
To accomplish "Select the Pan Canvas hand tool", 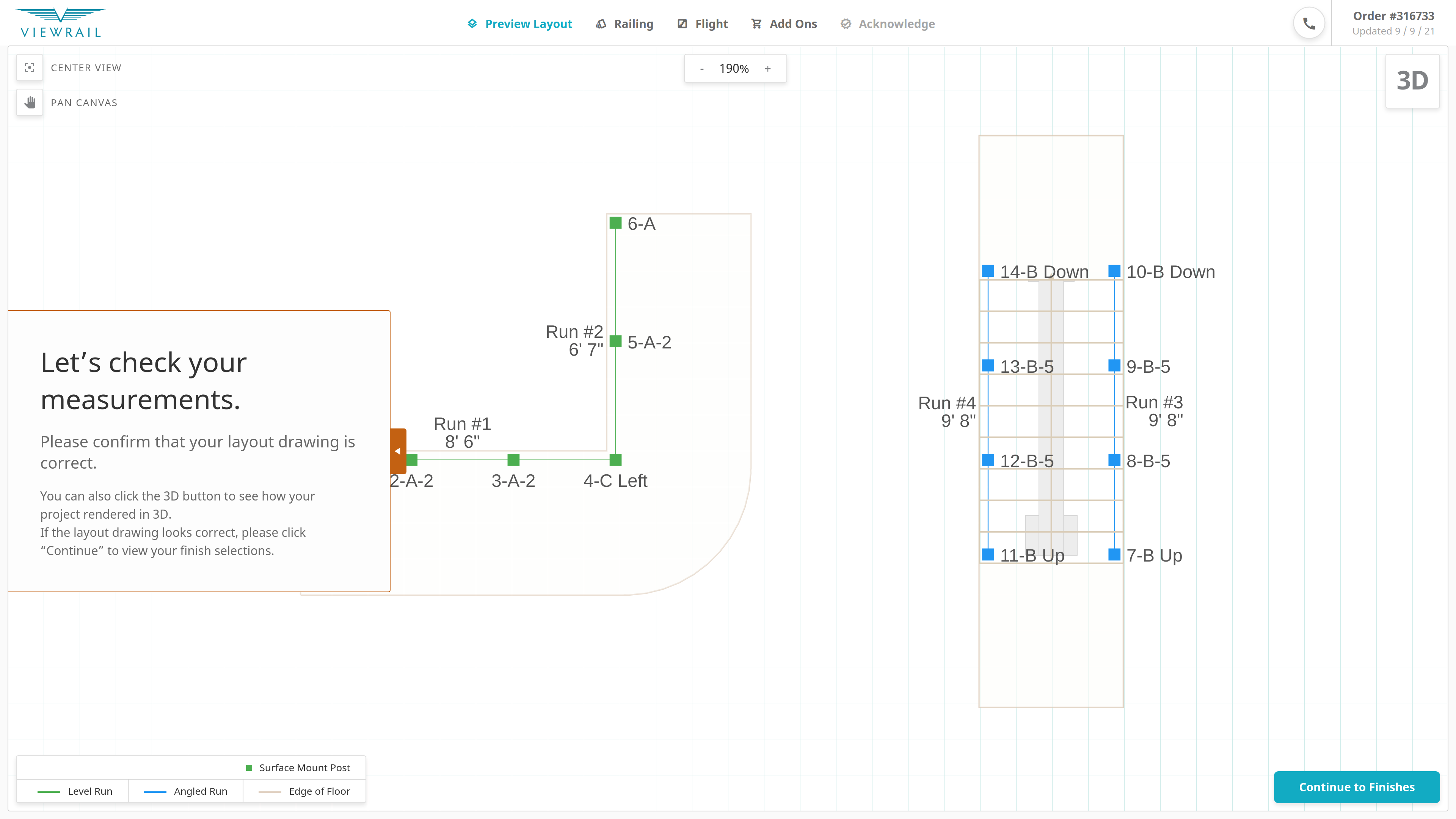I will [30, 102].
